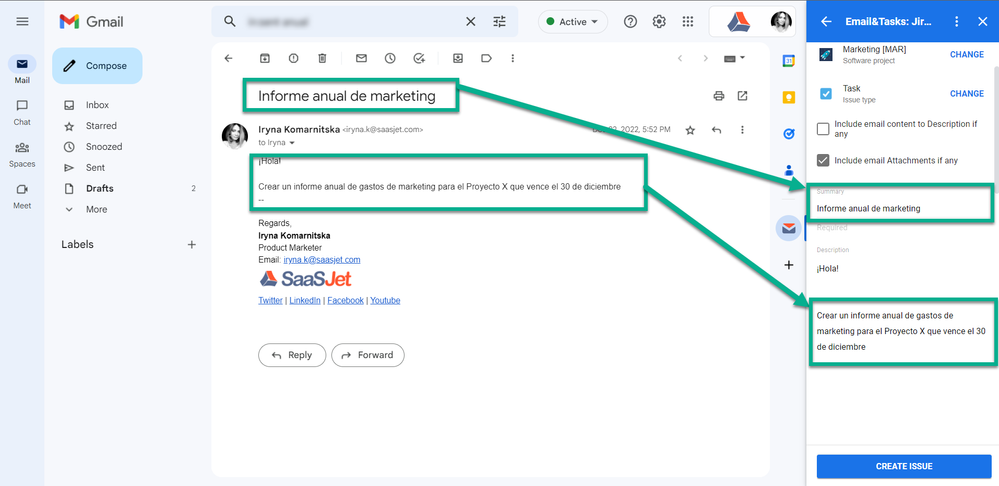999x486 pixels.
Task: Open message More menu next to reply
Action: click(x=742, y=130)
